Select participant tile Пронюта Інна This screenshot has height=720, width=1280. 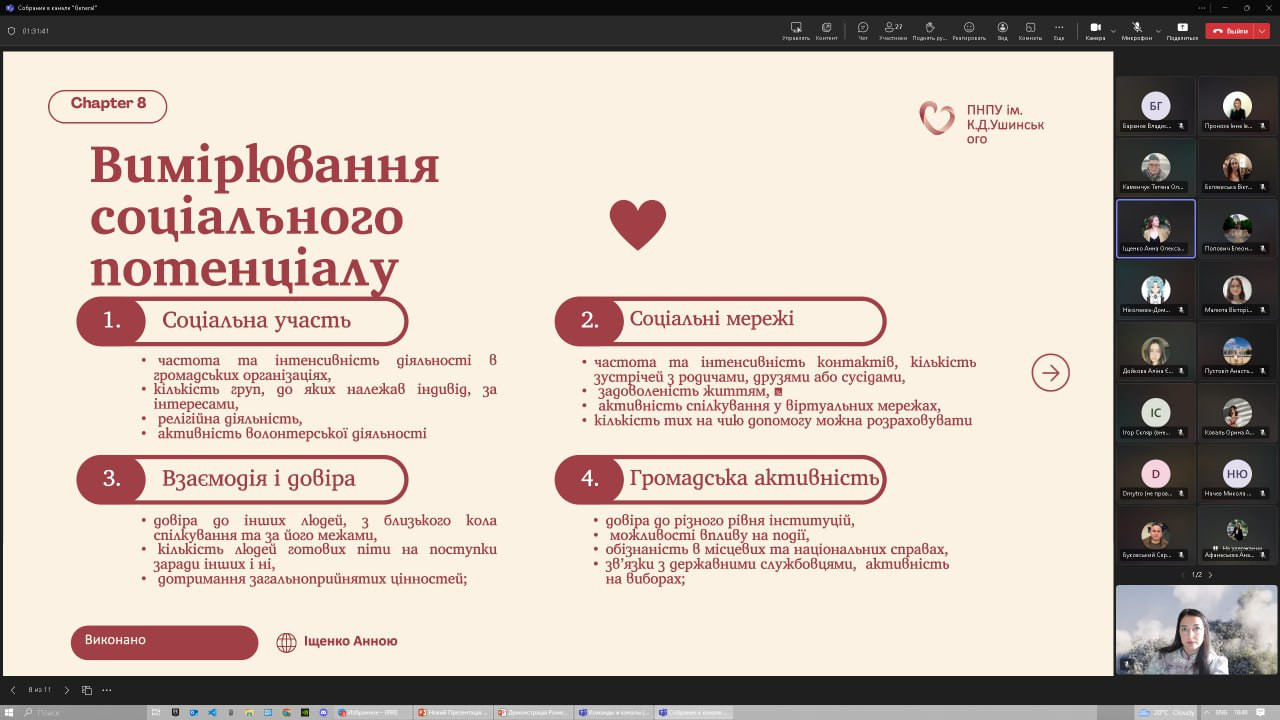(1238, 106)
